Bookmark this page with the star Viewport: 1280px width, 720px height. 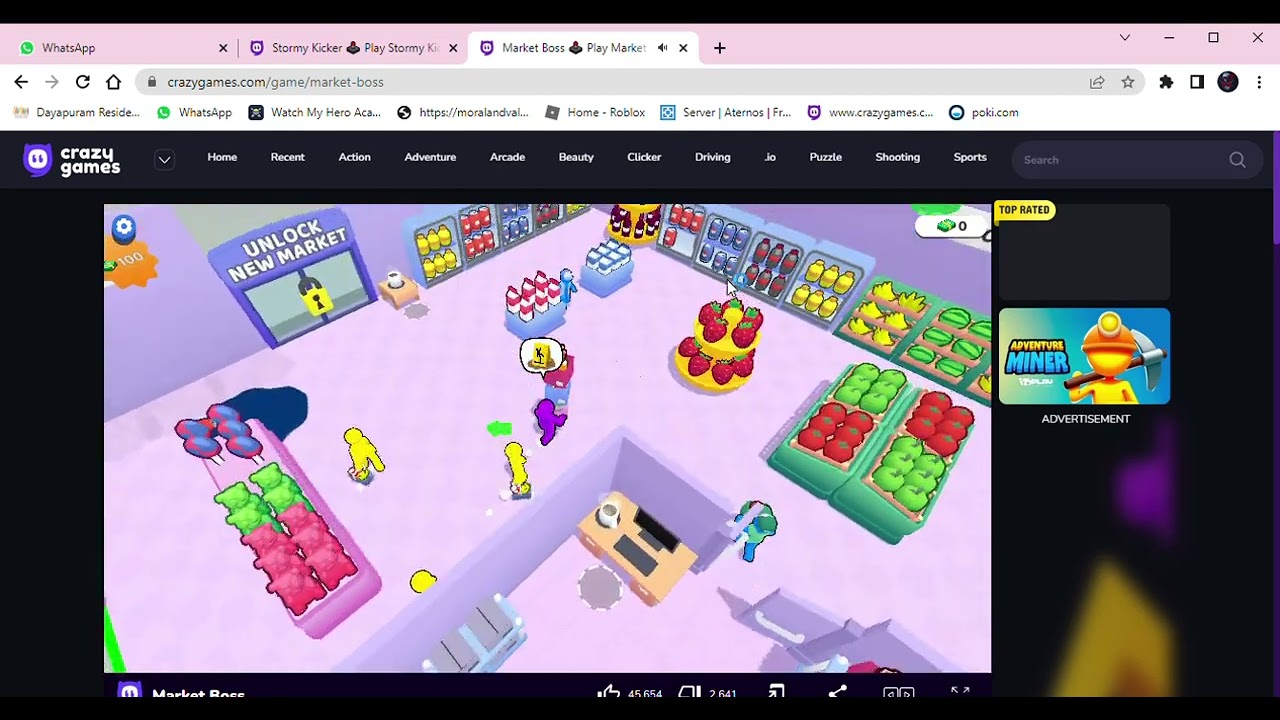(1128, 82)
